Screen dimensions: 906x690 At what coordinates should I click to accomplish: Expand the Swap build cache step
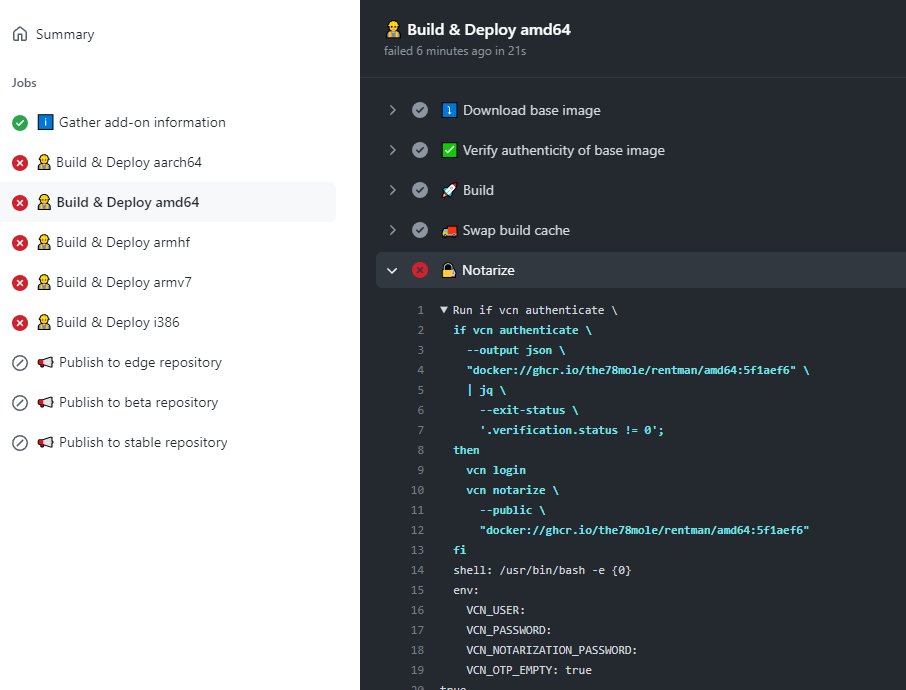(x=393, y=230)
